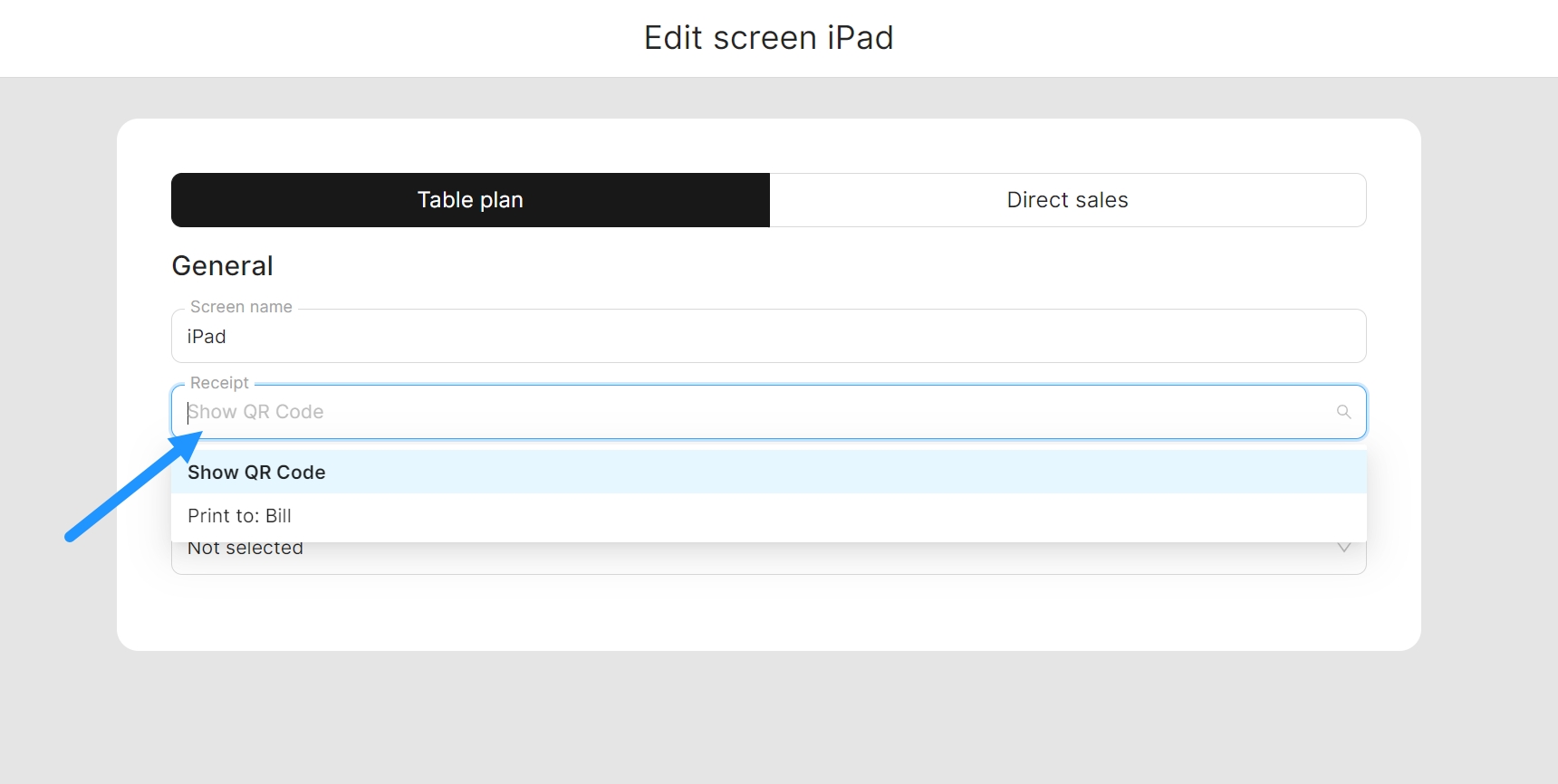
Task: Switch to the Direct sales tab
Action: (1067, 200)
